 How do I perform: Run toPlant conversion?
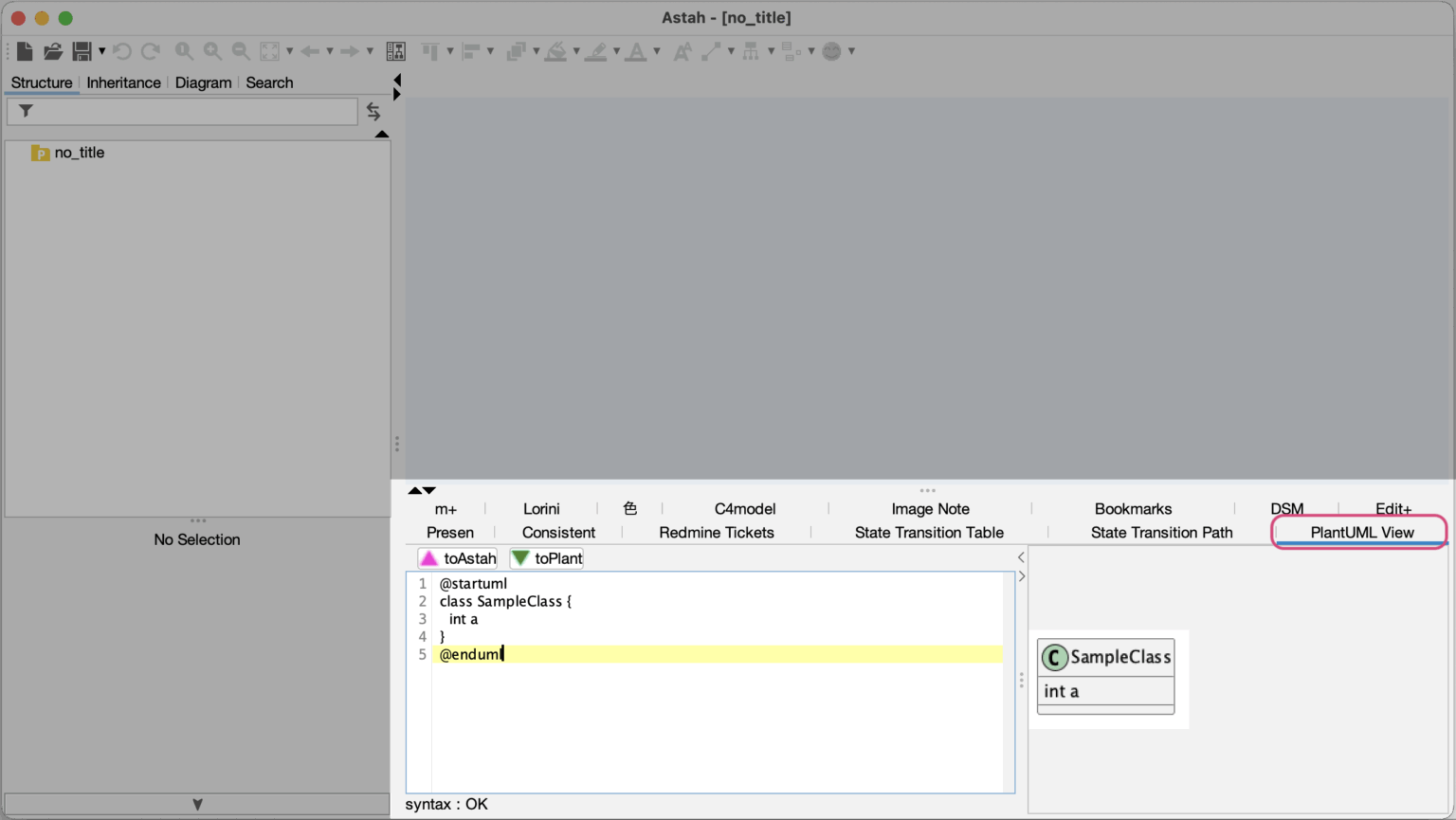click(546, 558)
